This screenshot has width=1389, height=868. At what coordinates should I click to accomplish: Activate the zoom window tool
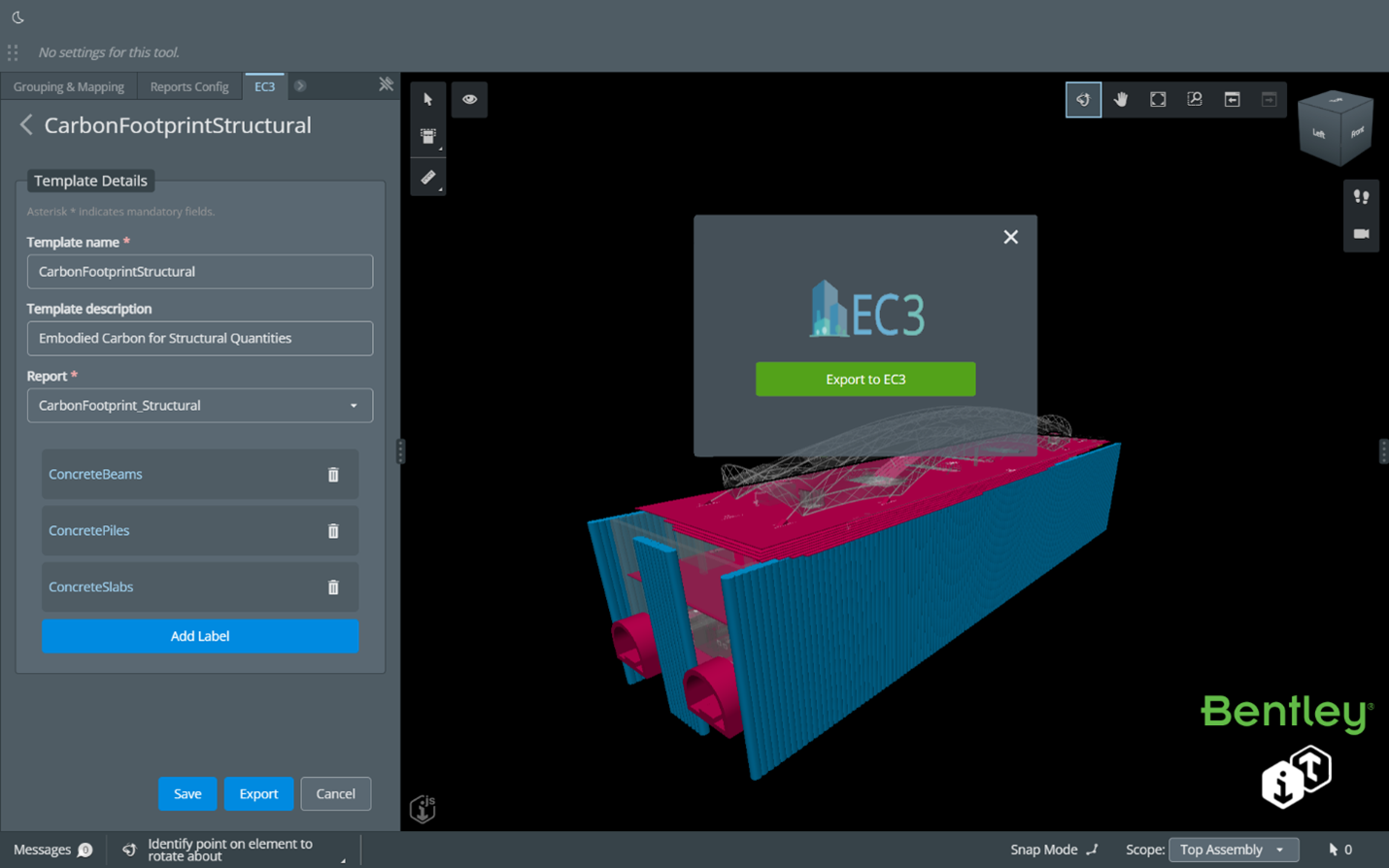1194,98
